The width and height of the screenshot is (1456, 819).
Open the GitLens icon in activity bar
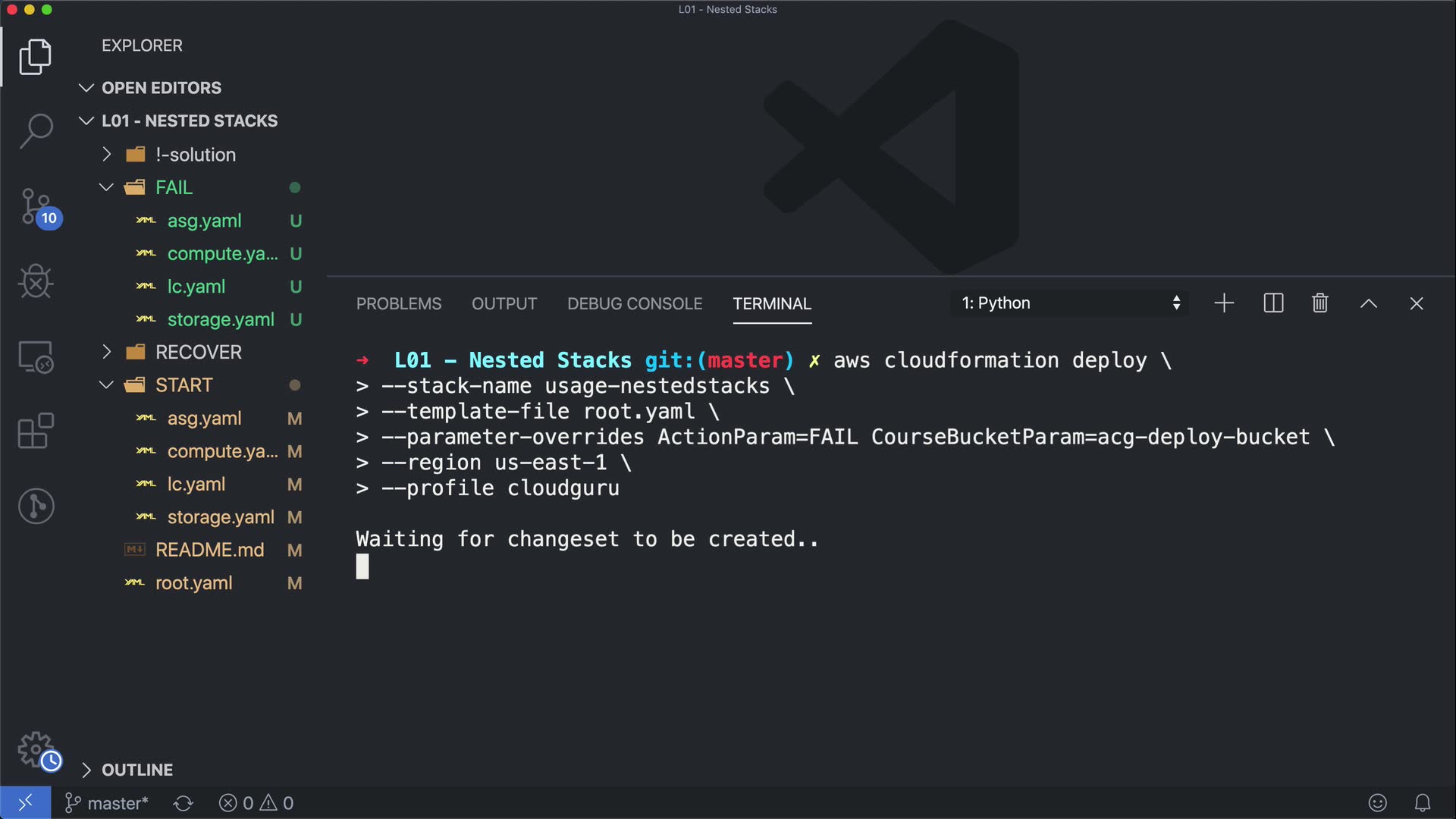click(36, 506)
